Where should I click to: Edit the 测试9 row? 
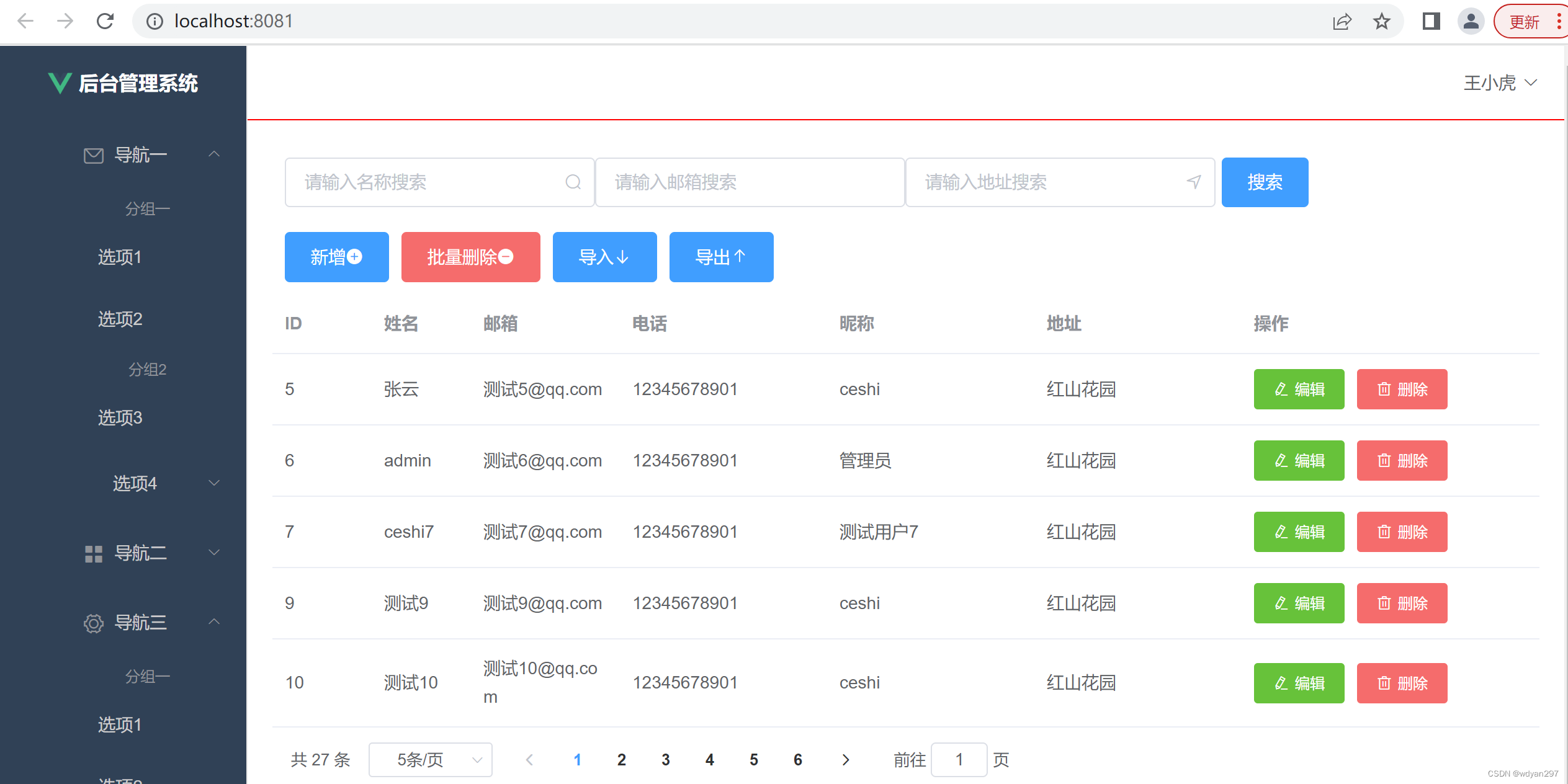coord(1299,604)
